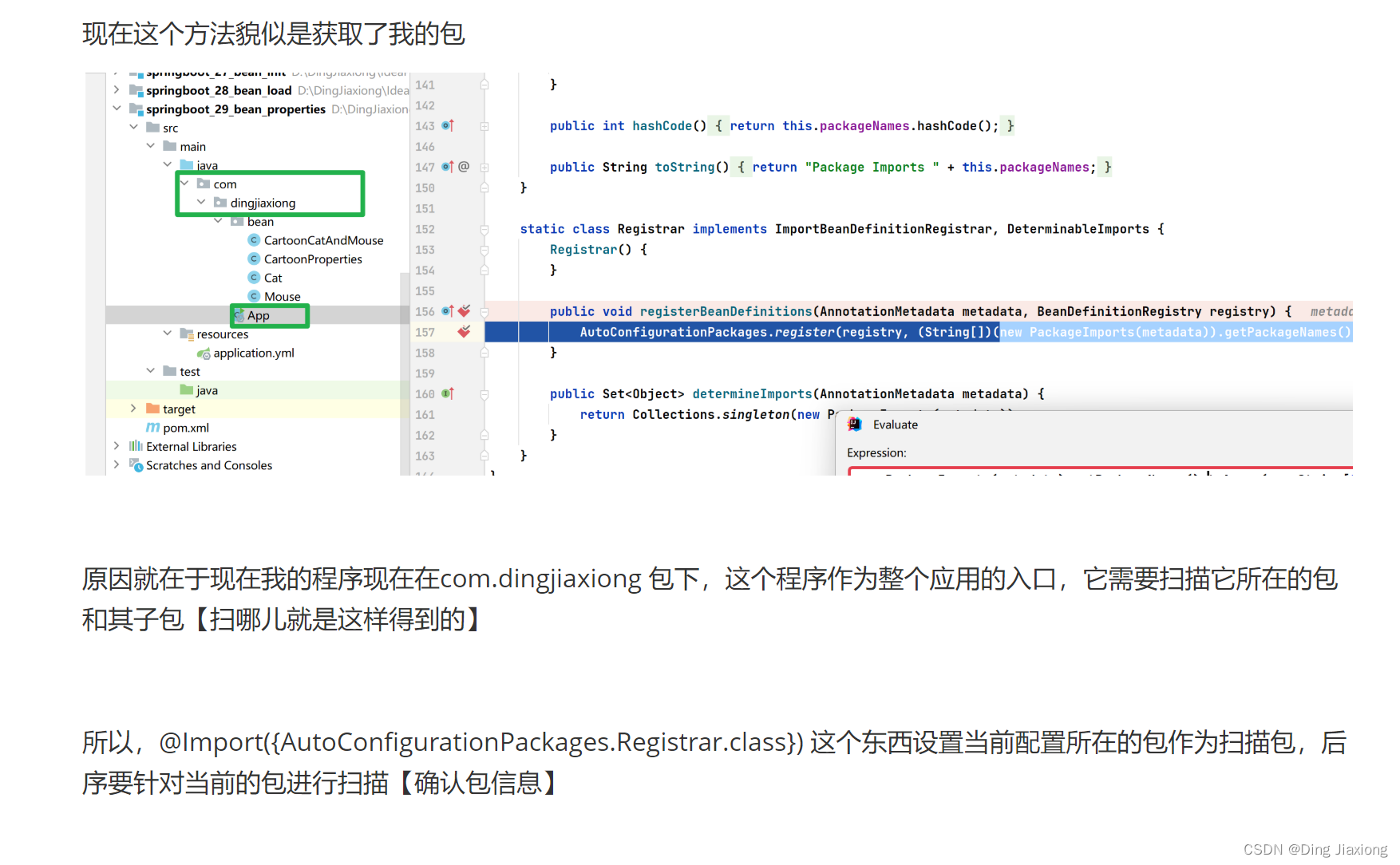Collapse the test folder
This screenshot has width=1400, height=865.
coord(150,371)
